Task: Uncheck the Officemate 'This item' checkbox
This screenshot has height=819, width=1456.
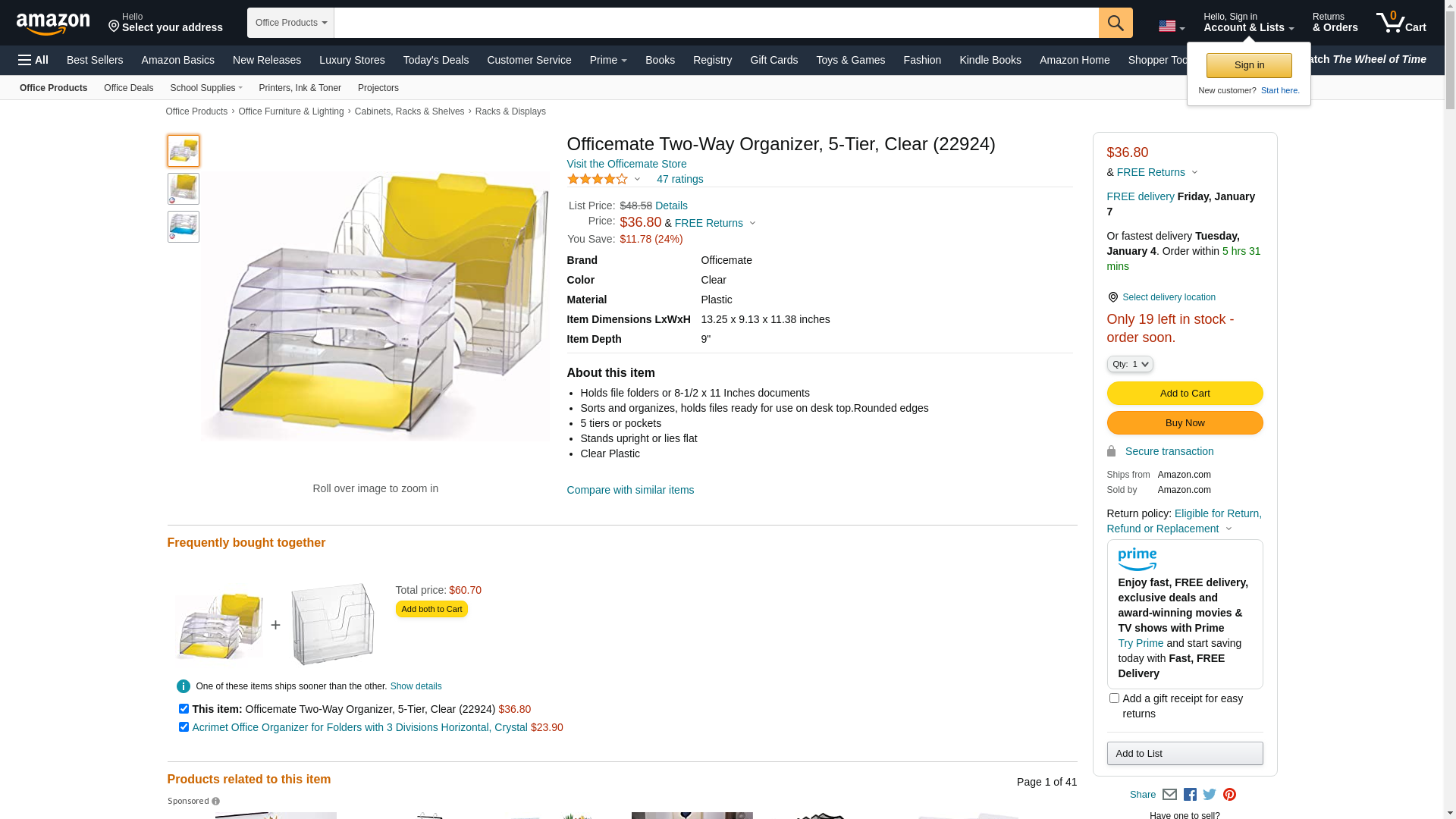Action: click(184, 709)
